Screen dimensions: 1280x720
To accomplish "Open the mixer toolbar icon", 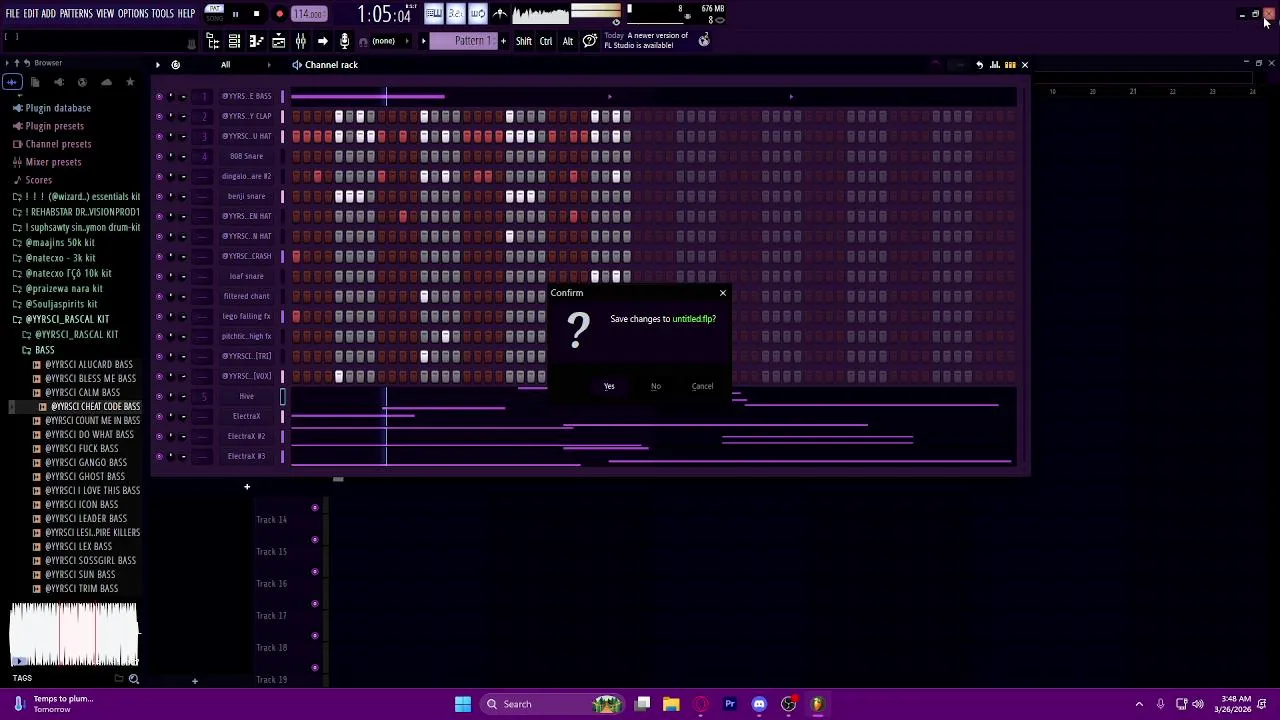I will point(300,41).
